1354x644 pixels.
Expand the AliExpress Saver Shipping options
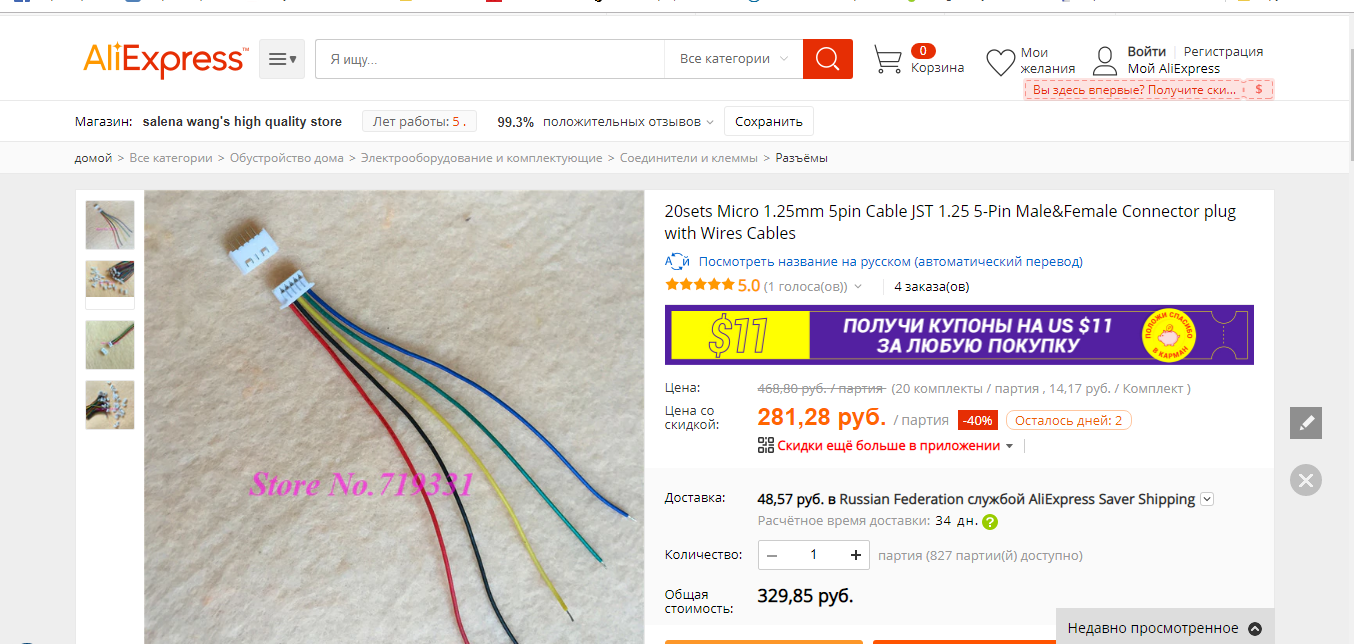1207,499
